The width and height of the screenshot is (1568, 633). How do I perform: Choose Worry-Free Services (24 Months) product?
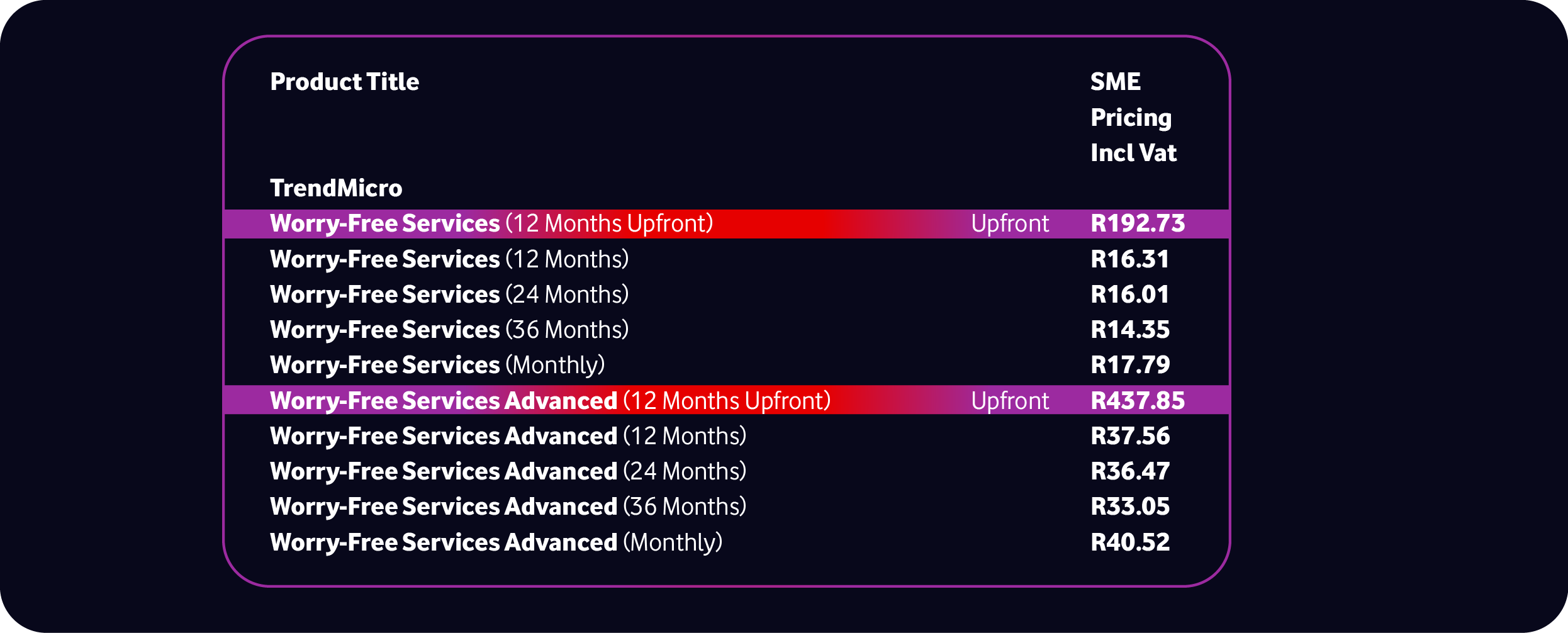pos(449,294)
